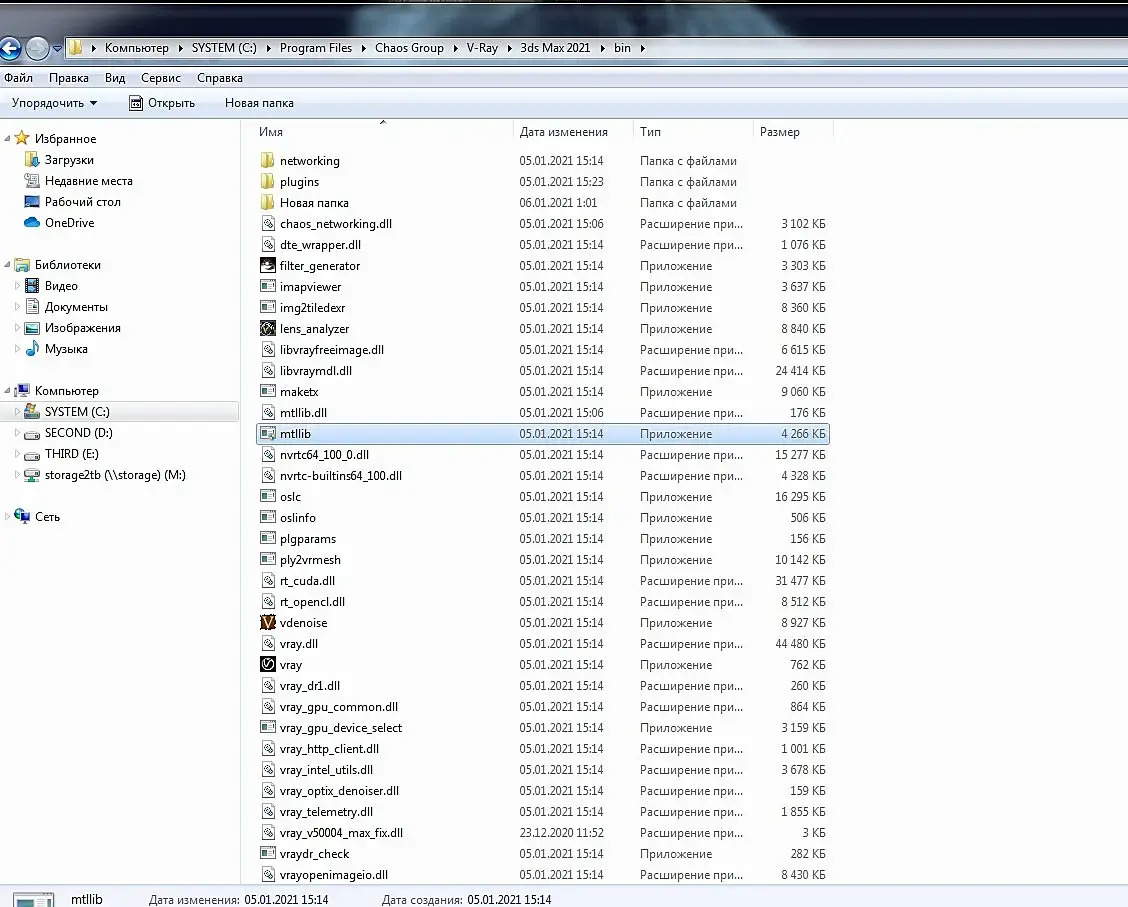The width and height of the screenshot is (1128, 907).
Task: Click the chaos_networking.dll file icon
Action: (x=268, y=224)
